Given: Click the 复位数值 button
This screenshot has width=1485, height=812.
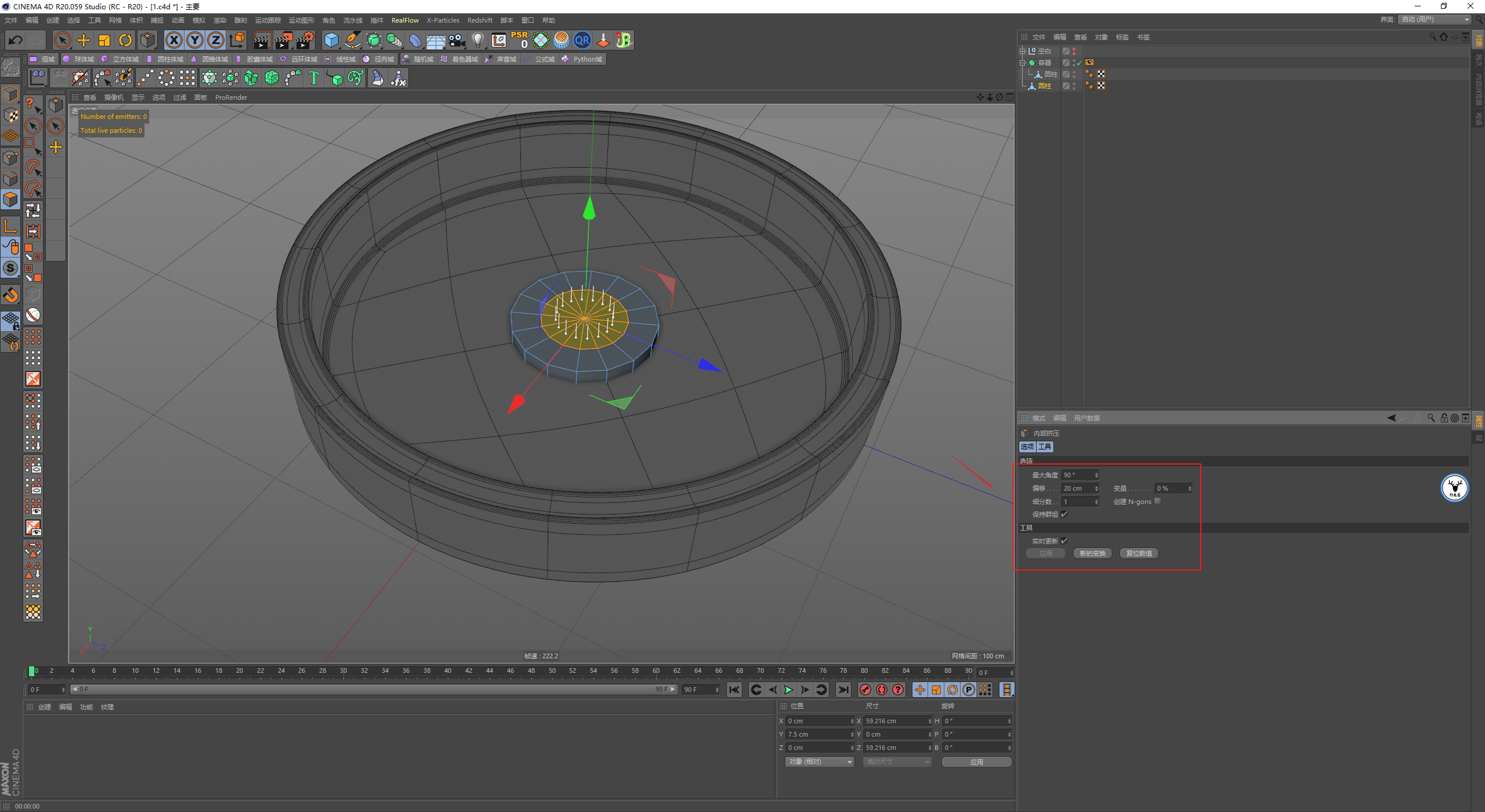Looking at the screenshot, I should 1139,553.
